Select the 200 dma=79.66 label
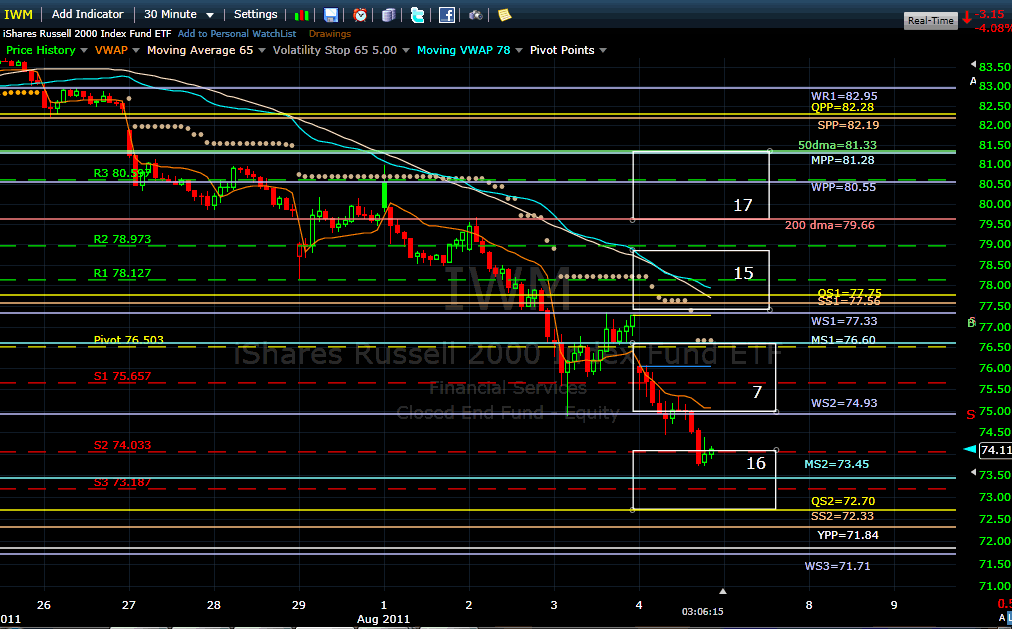The image size is (1012, 629). click(830, 225)
